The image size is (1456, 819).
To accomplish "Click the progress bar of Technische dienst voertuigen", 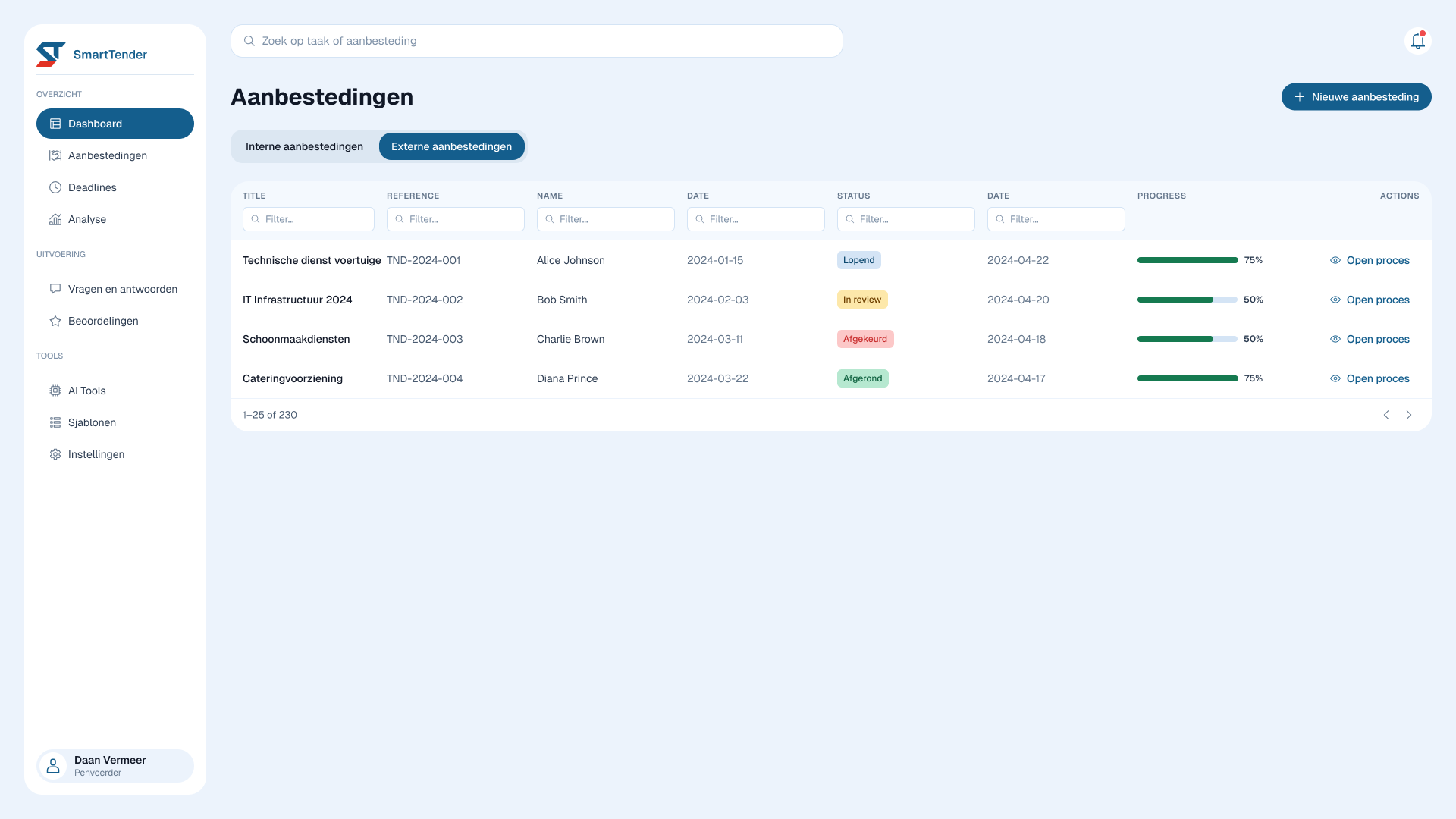I will click(1188, 260).
